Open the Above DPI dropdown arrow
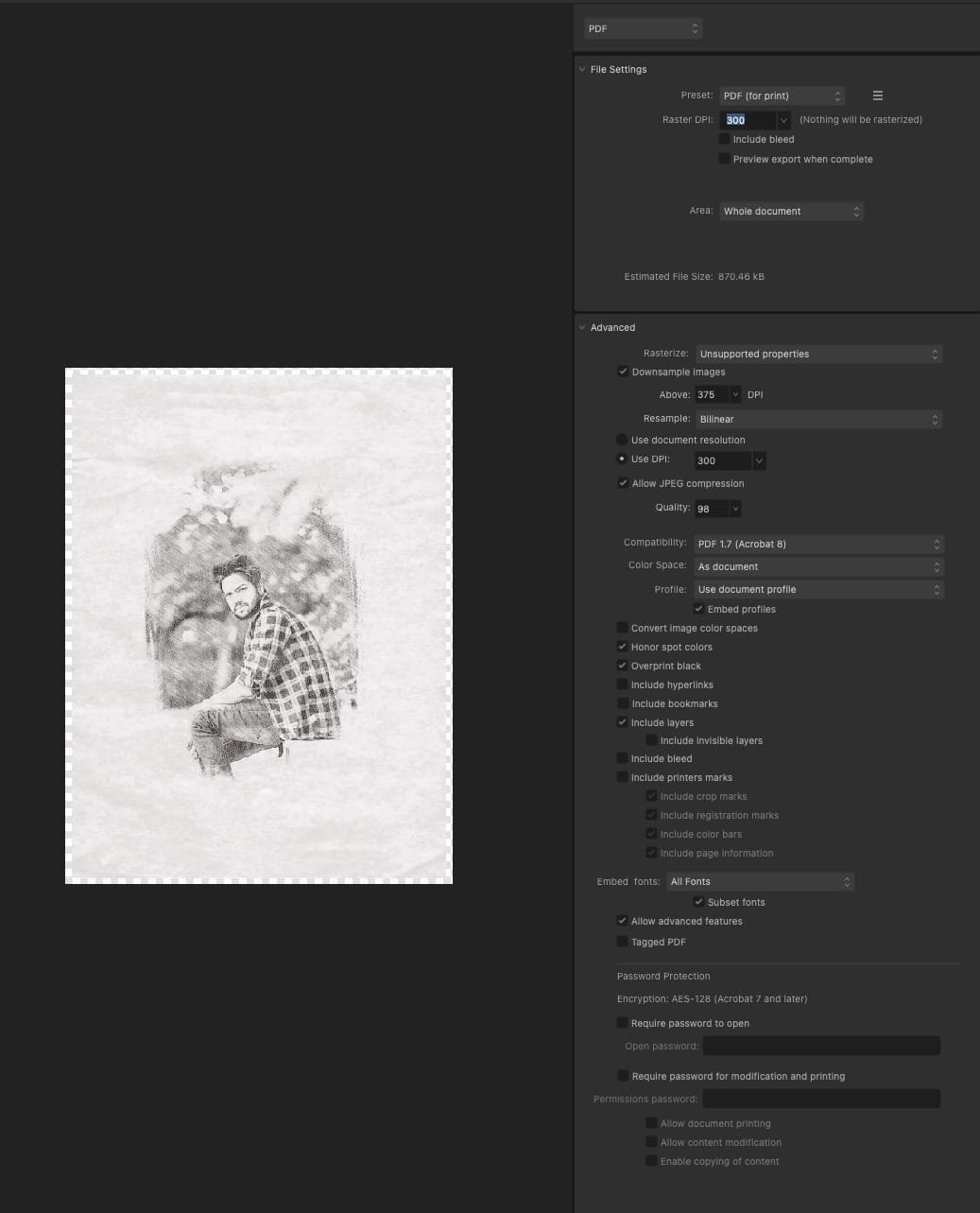Image resolution: width=980 pixels, height=1213 pixels. [x=735, y=395]
